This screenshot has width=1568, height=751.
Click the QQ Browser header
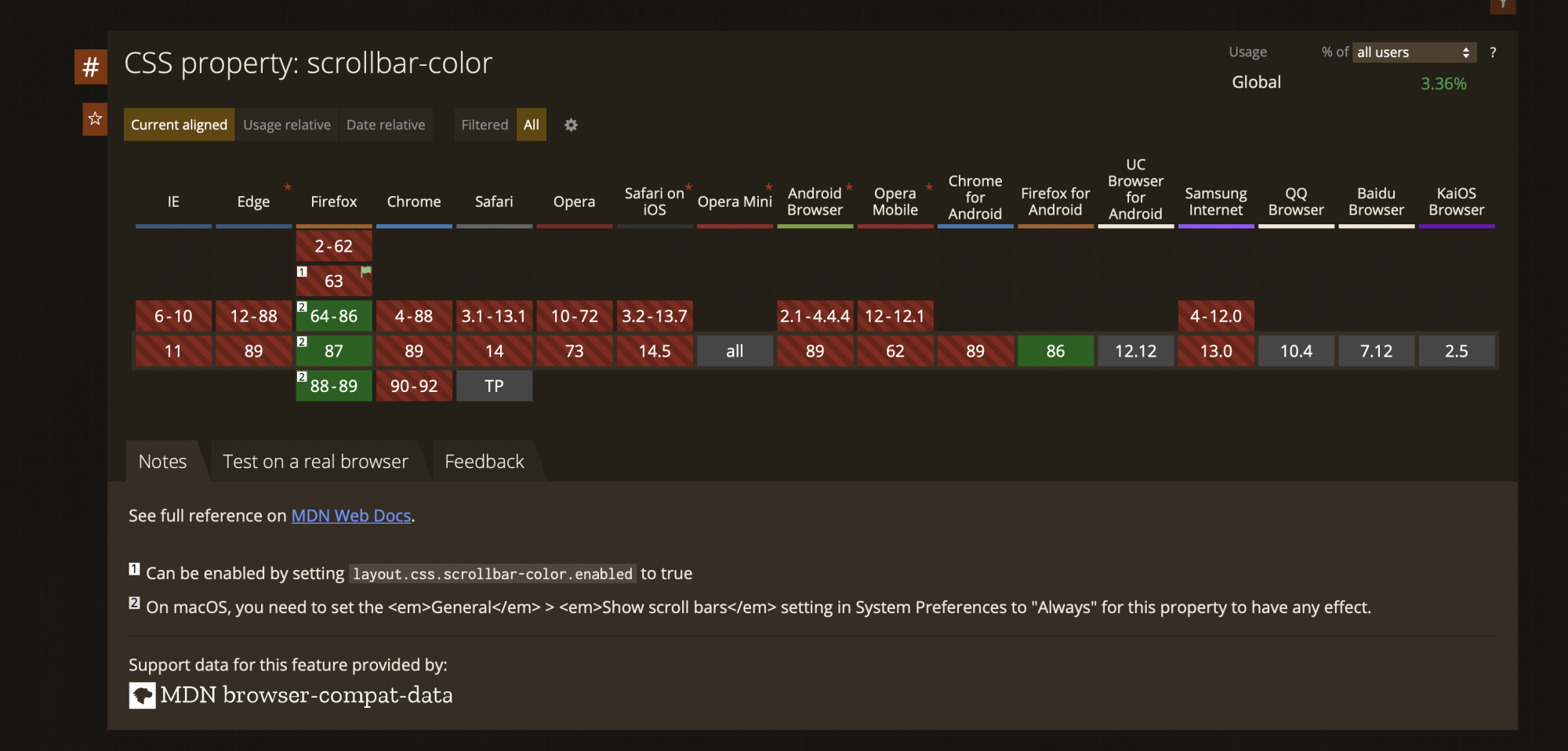click(x=1296, y=201)
